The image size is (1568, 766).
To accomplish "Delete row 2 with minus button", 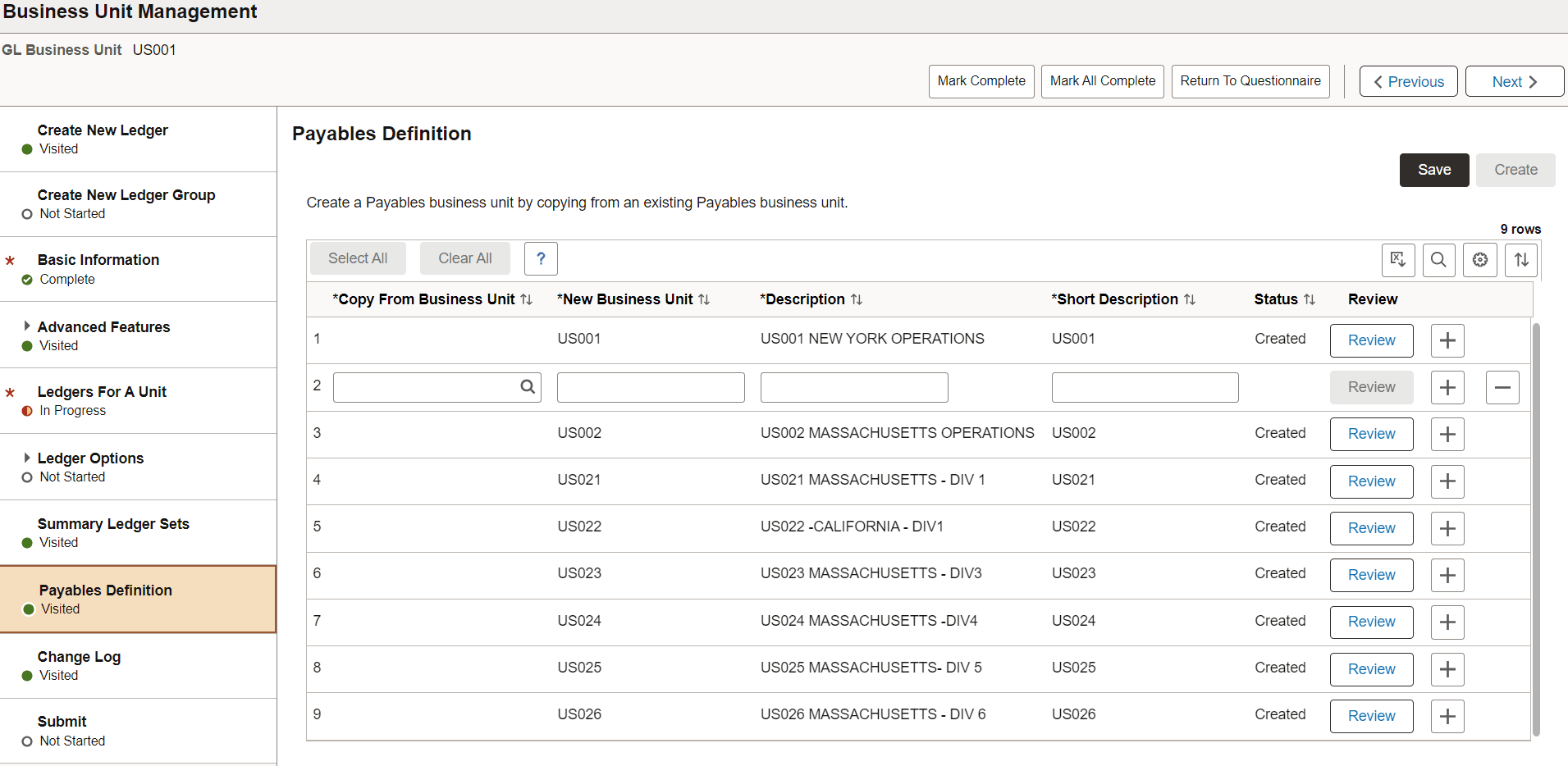I will [x=1502, y=387].
